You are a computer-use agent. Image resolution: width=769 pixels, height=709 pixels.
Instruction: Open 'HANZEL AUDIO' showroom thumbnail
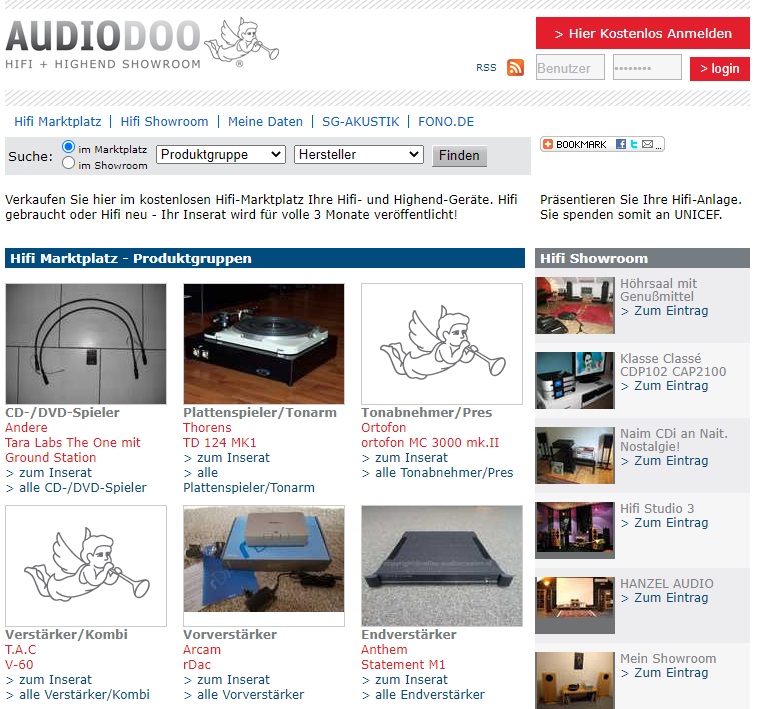click(575, 606)
